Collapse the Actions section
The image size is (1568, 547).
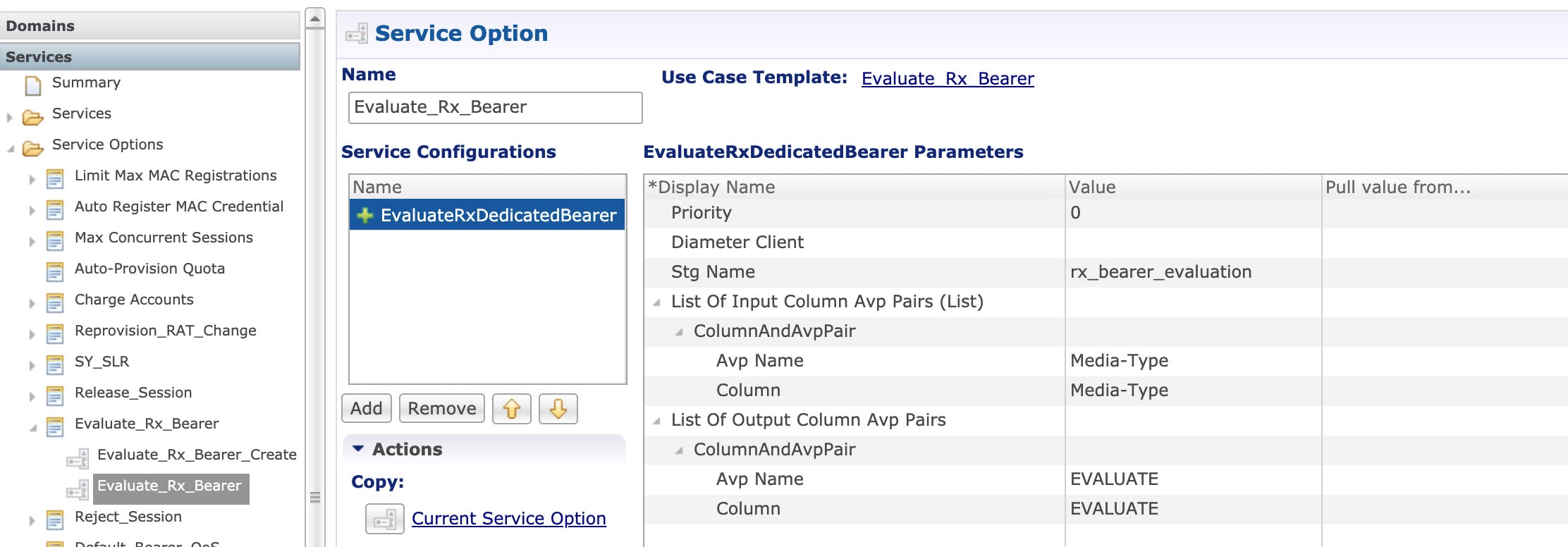tap(358, 448)
